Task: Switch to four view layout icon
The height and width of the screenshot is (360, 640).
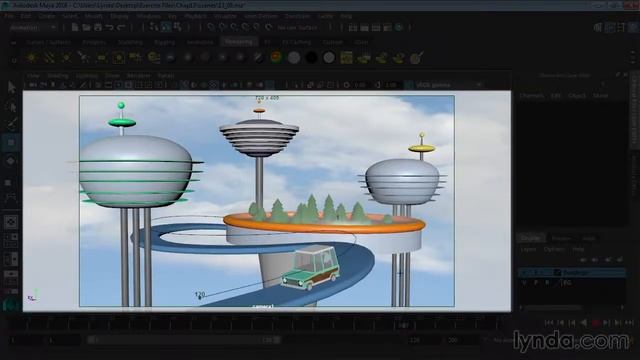Action: click(11, 240)
